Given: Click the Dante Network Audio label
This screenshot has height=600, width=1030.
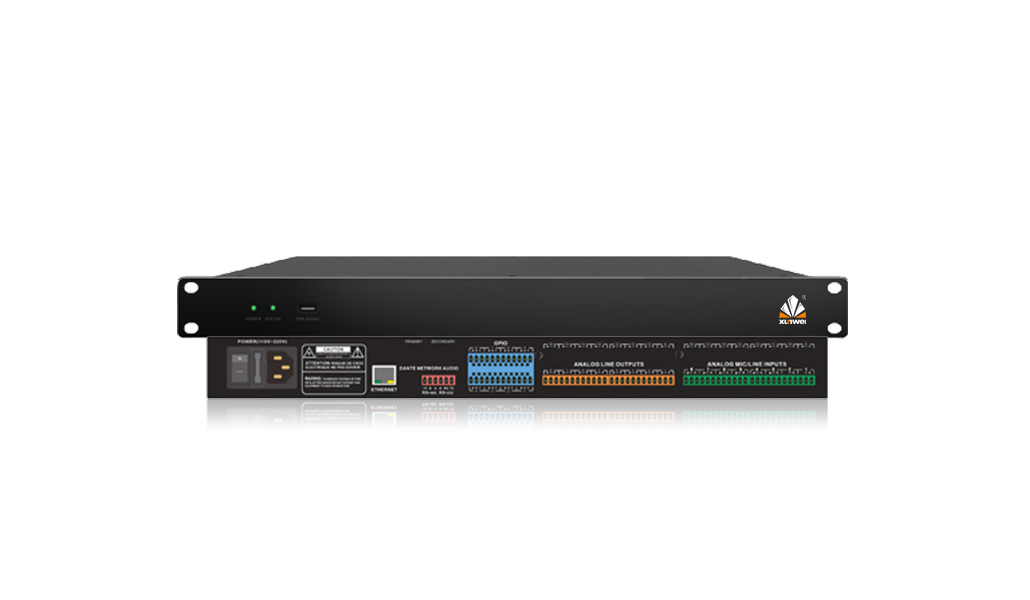Looking at the screenshot, I should [x=429, y=369].
